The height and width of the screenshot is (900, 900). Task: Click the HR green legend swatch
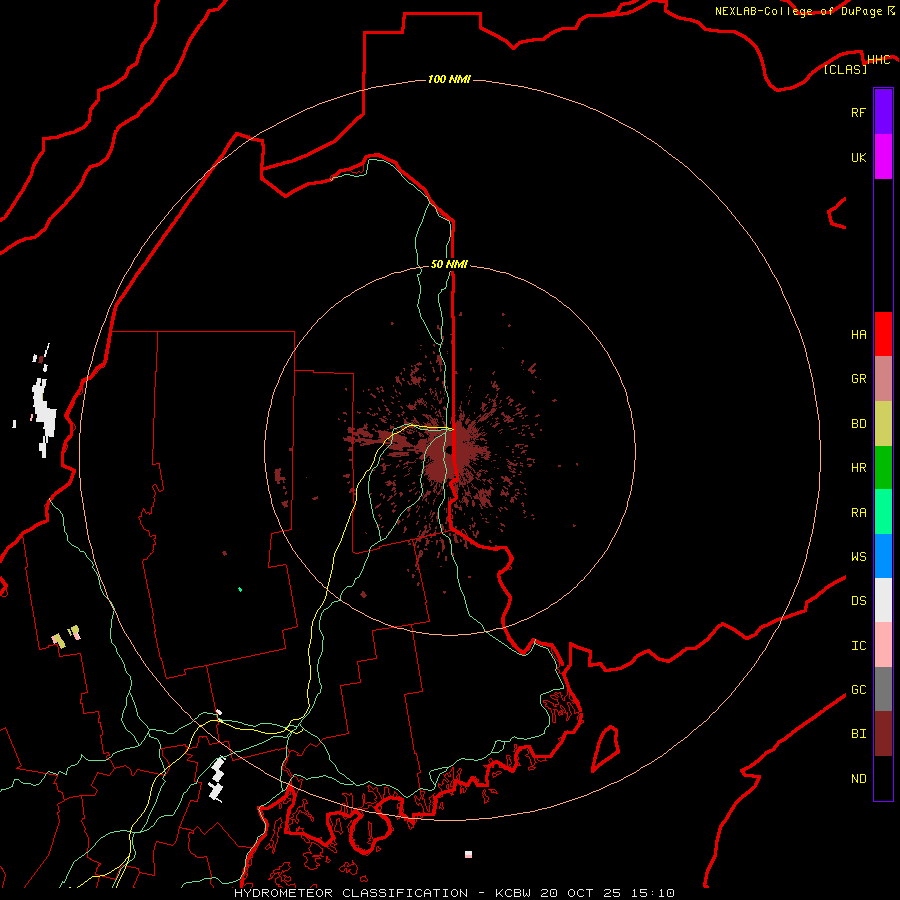(883, 468)
